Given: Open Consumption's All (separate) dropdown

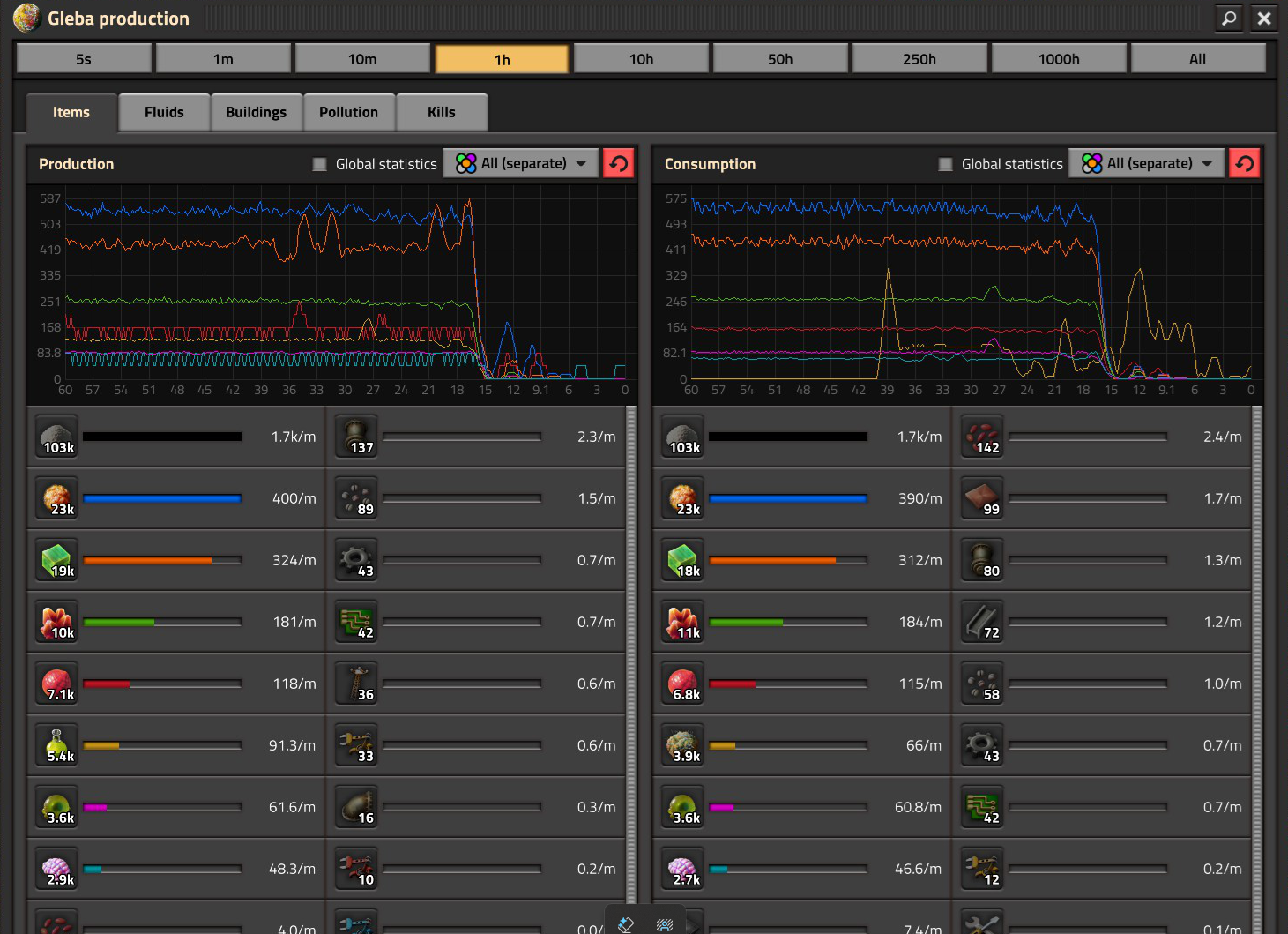Looking at the screenshot, I should [1147, 163].
